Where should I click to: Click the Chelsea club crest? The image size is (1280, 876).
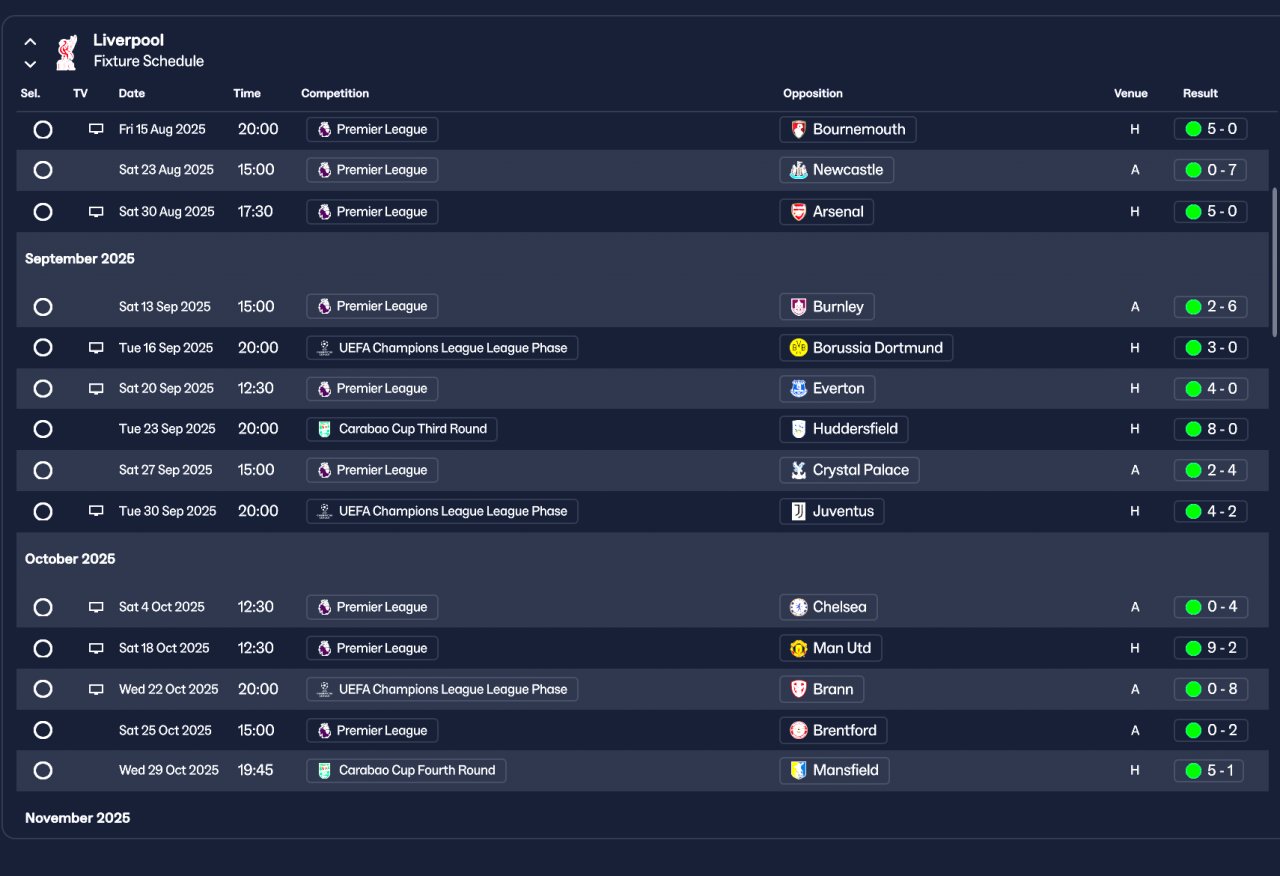[798, 607]
